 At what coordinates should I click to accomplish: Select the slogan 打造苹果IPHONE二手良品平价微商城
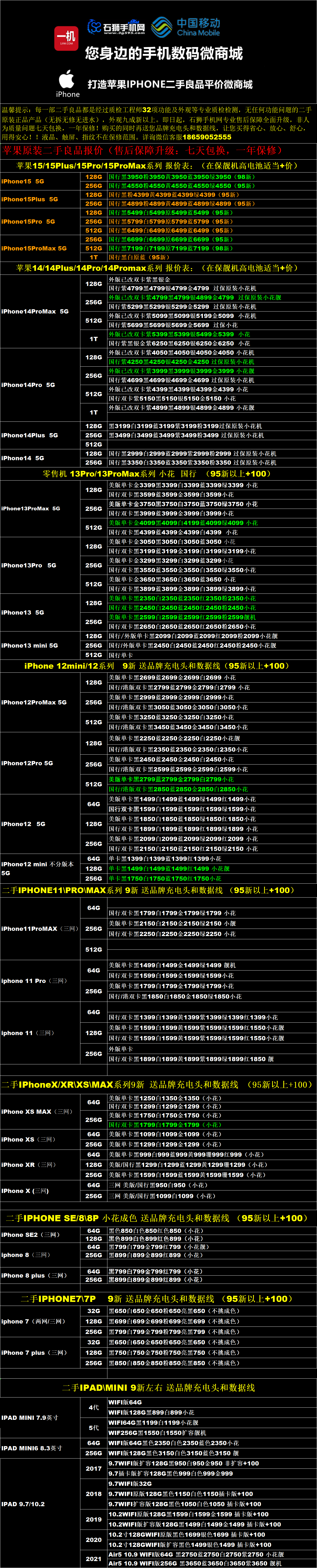(x=170, y=85)
